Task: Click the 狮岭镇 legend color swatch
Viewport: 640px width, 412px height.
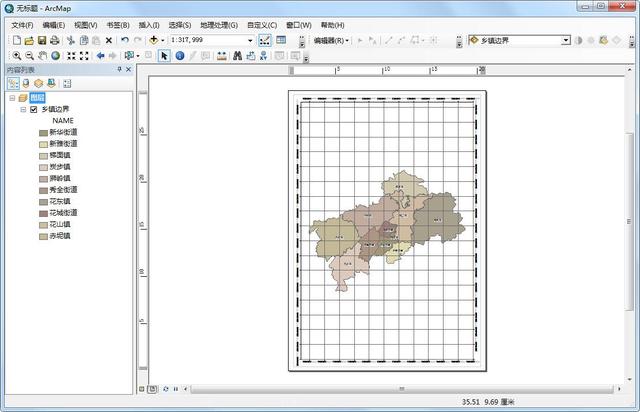Action: (x=44, y=179)
